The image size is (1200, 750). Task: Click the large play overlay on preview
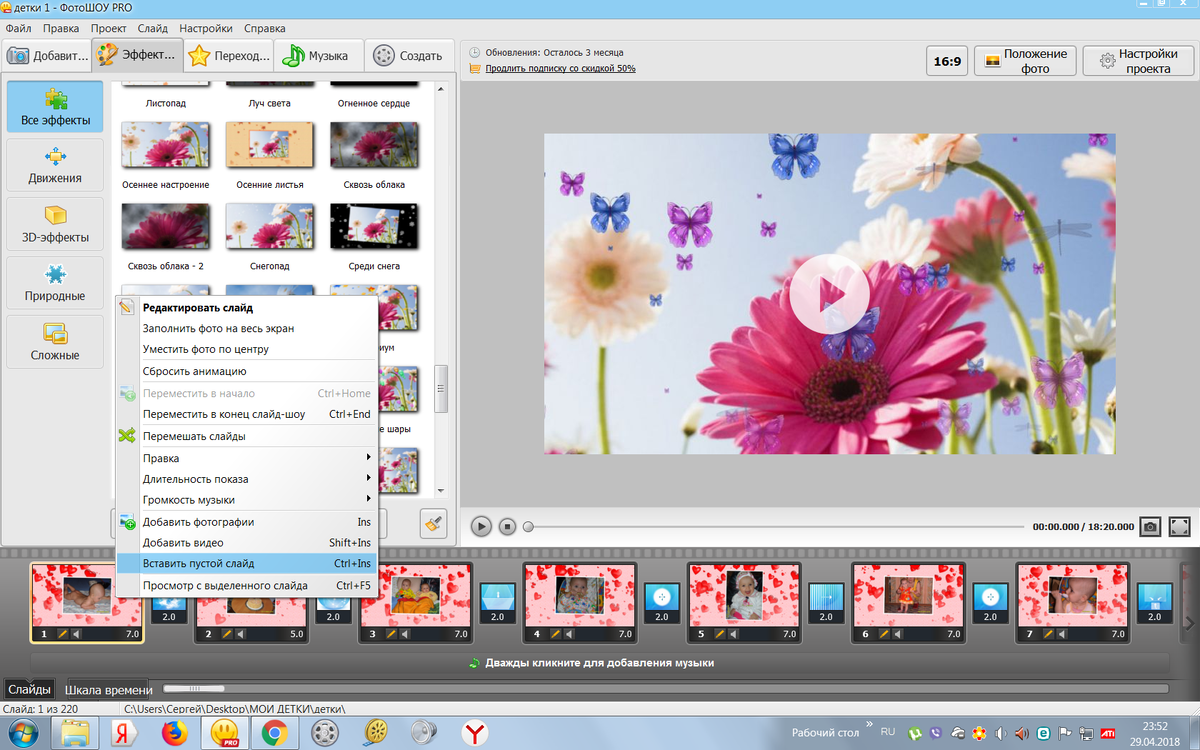(829, 293)
